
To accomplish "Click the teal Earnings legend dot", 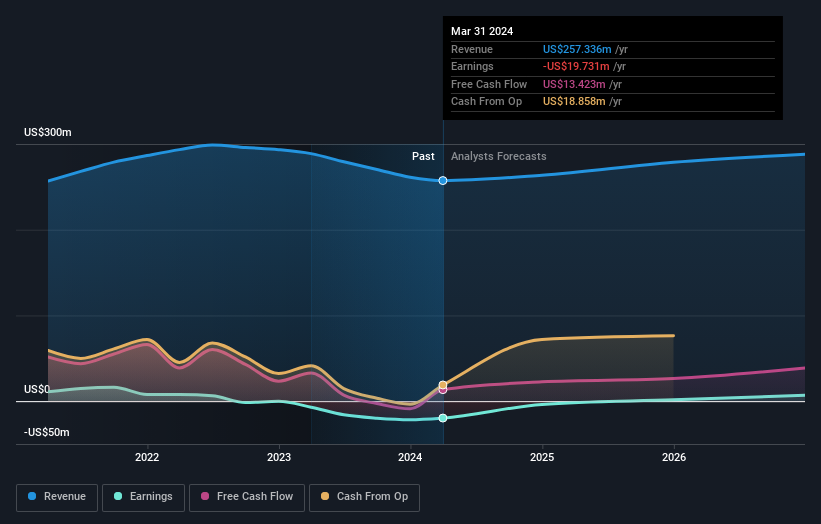I will [118, 496].
